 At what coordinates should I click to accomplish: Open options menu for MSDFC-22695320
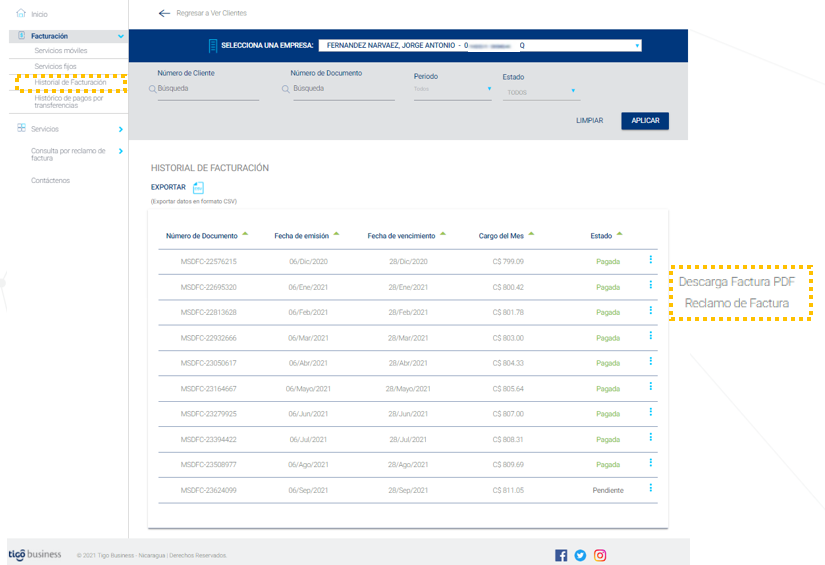tap(651, 285)
